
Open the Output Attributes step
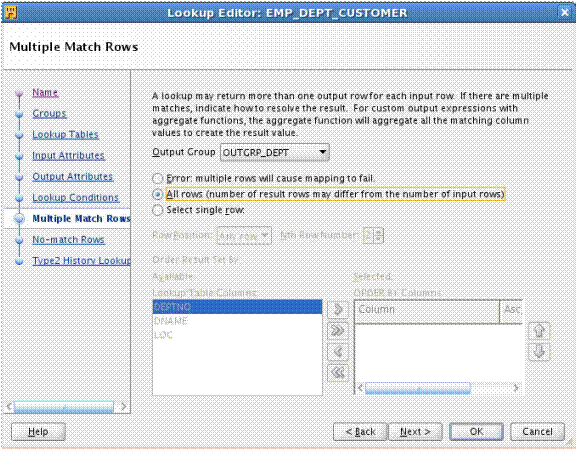[72, 176]
